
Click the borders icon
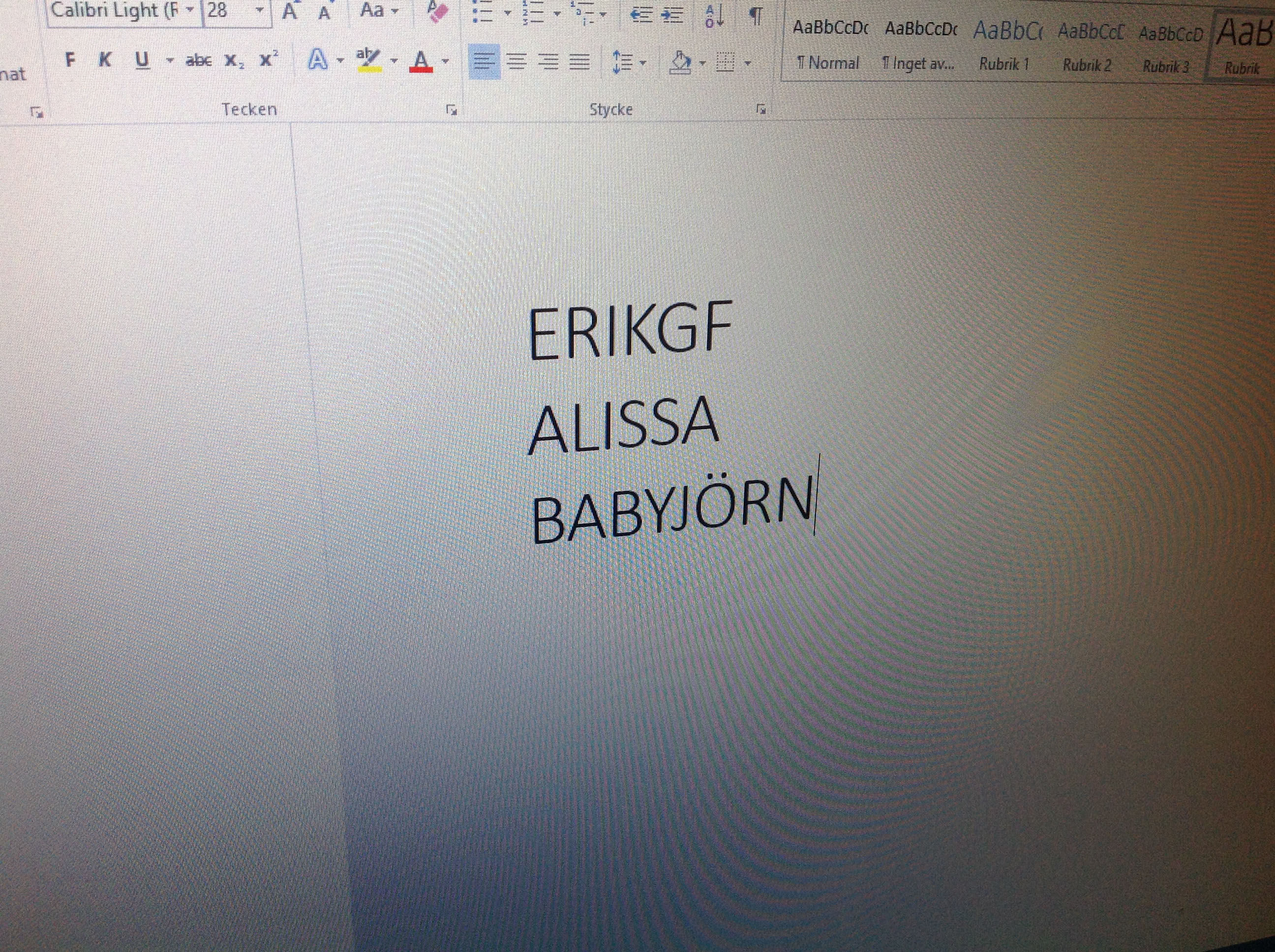click(x=726, y=62)
